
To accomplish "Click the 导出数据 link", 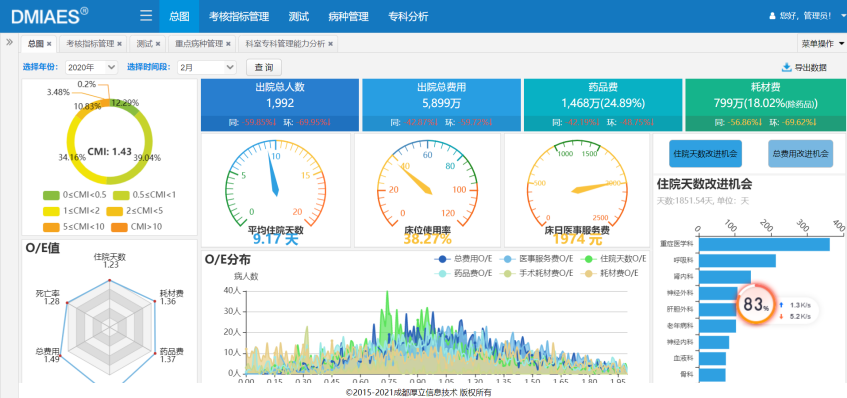I will 804,68.
